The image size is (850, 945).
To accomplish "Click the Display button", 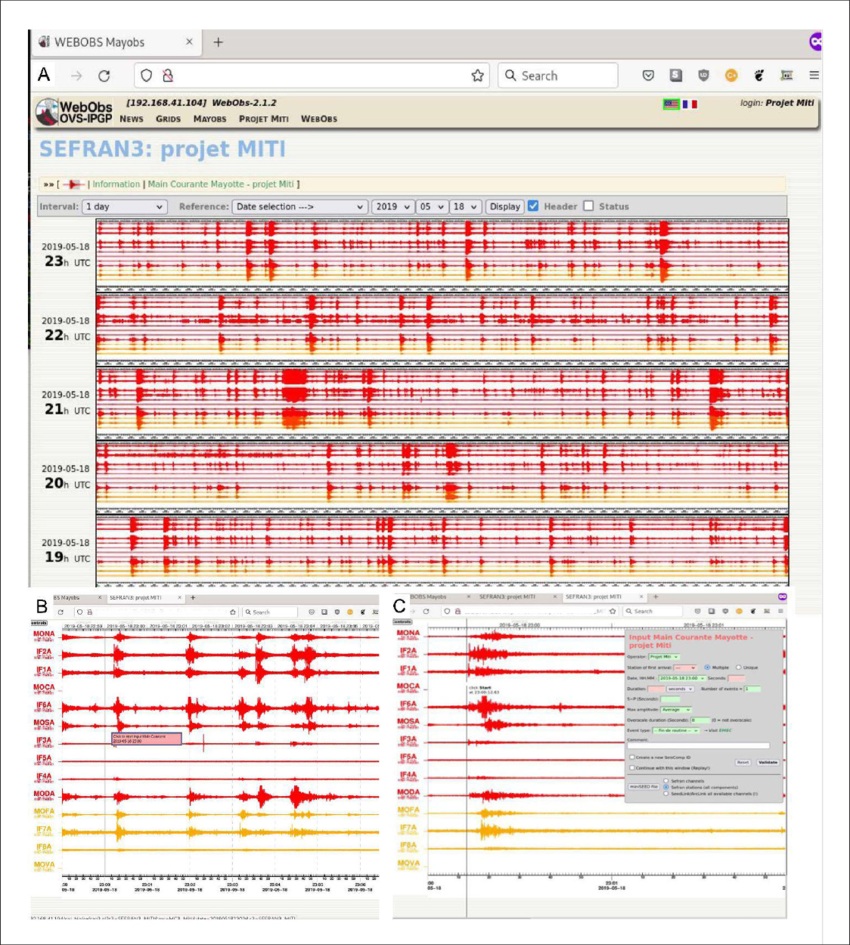I will tap(504, 206).
